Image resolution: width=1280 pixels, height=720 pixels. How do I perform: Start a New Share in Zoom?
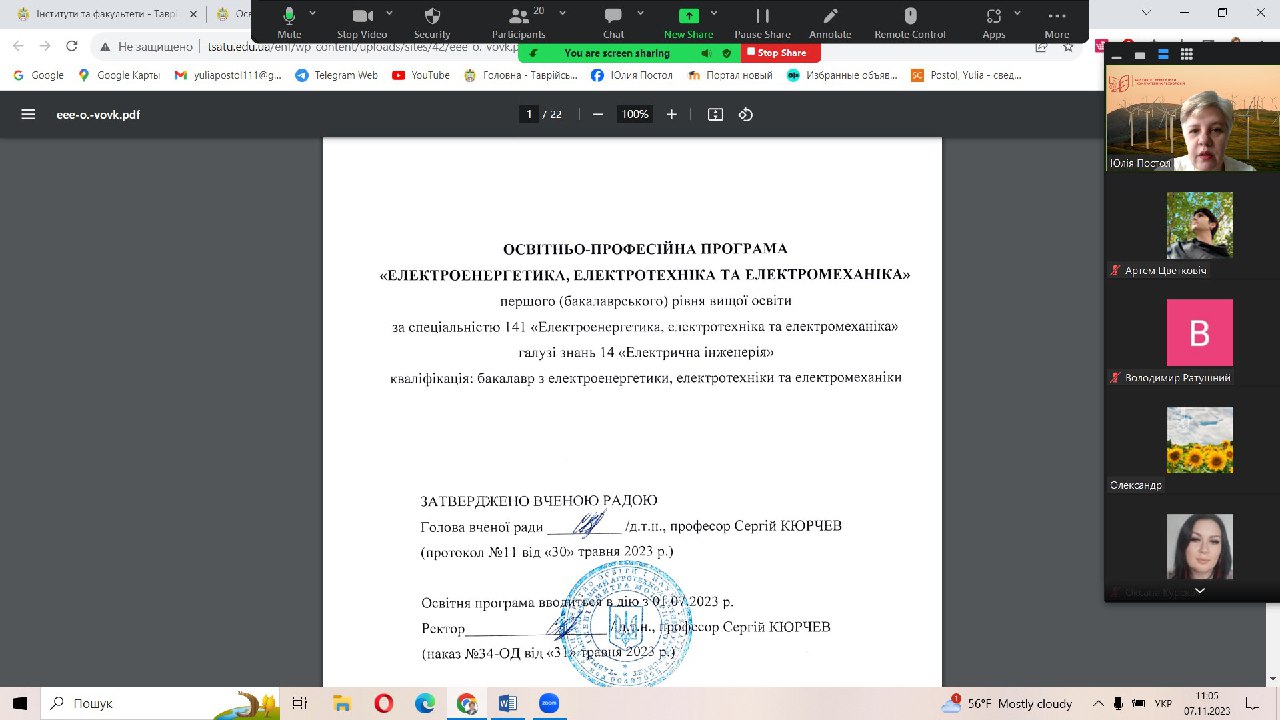pyautogui.click(x=689, y=21)
